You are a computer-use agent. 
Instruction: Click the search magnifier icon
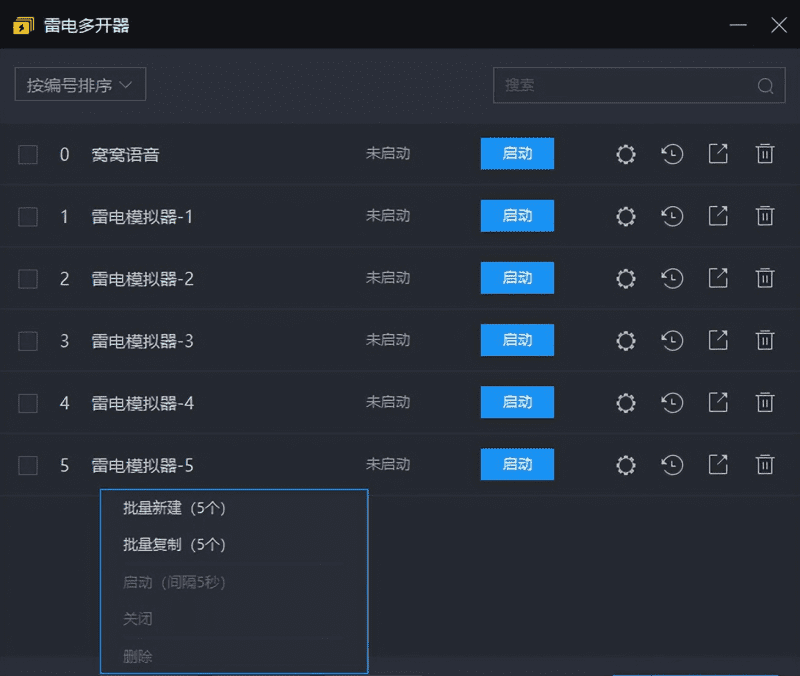tap(764, 84)
